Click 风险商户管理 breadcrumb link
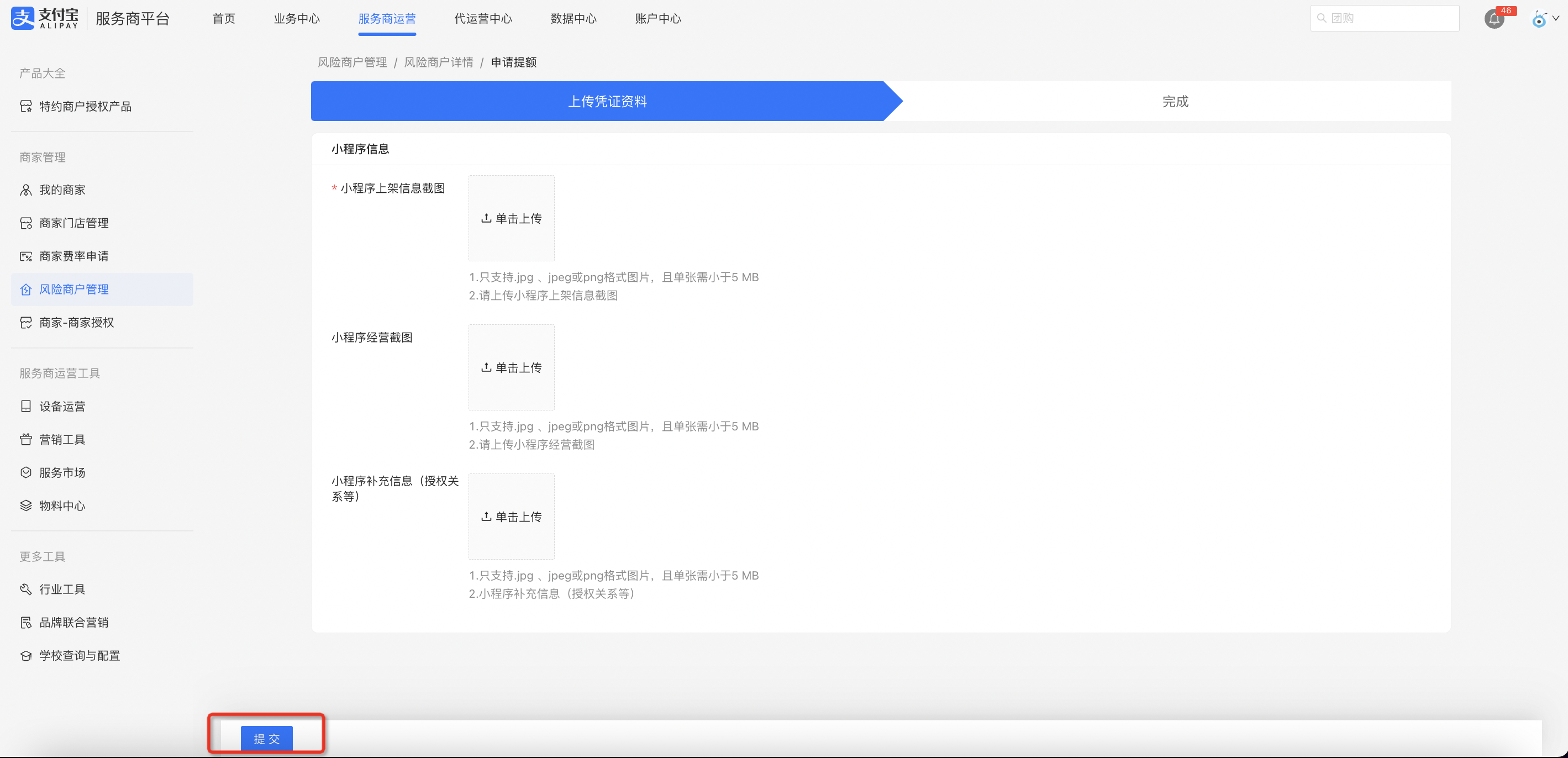The width and height of the screenshot is (1568, 758). [352, 63]
